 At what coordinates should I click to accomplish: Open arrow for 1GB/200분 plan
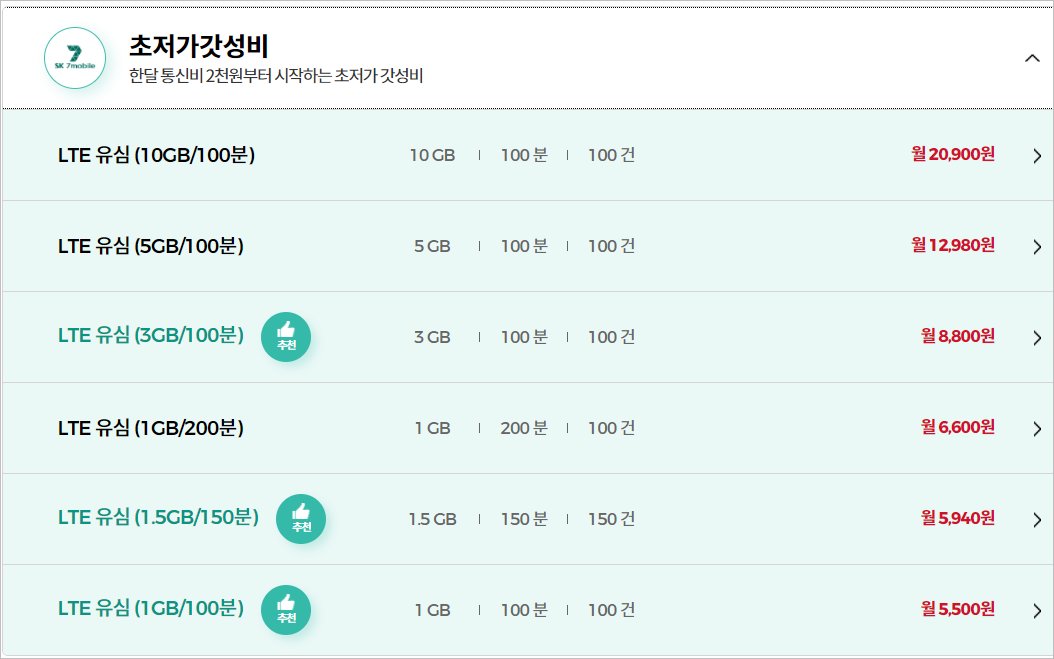pyautogui.click(x=1037, y=429)
